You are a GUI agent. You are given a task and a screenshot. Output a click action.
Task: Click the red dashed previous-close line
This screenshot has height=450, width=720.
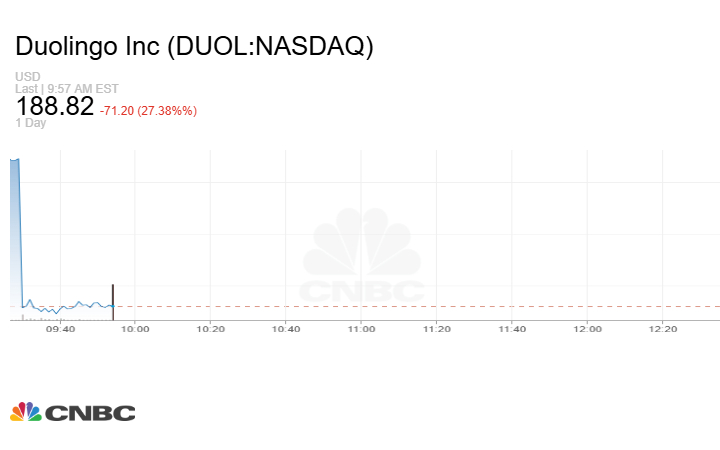400,306
